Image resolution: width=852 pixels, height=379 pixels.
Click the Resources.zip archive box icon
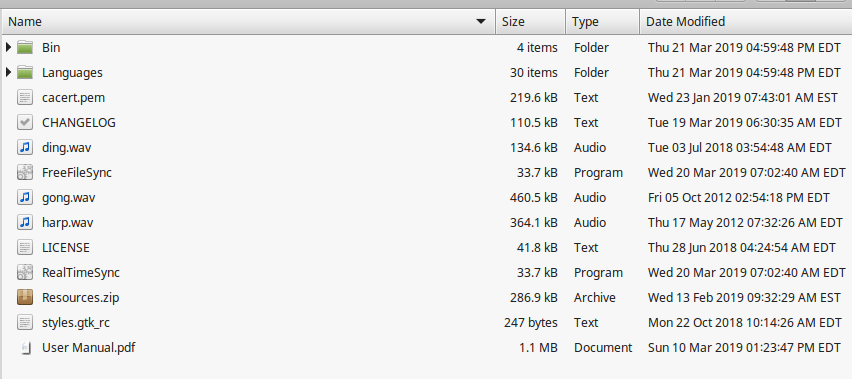click(x=25, y=298)
